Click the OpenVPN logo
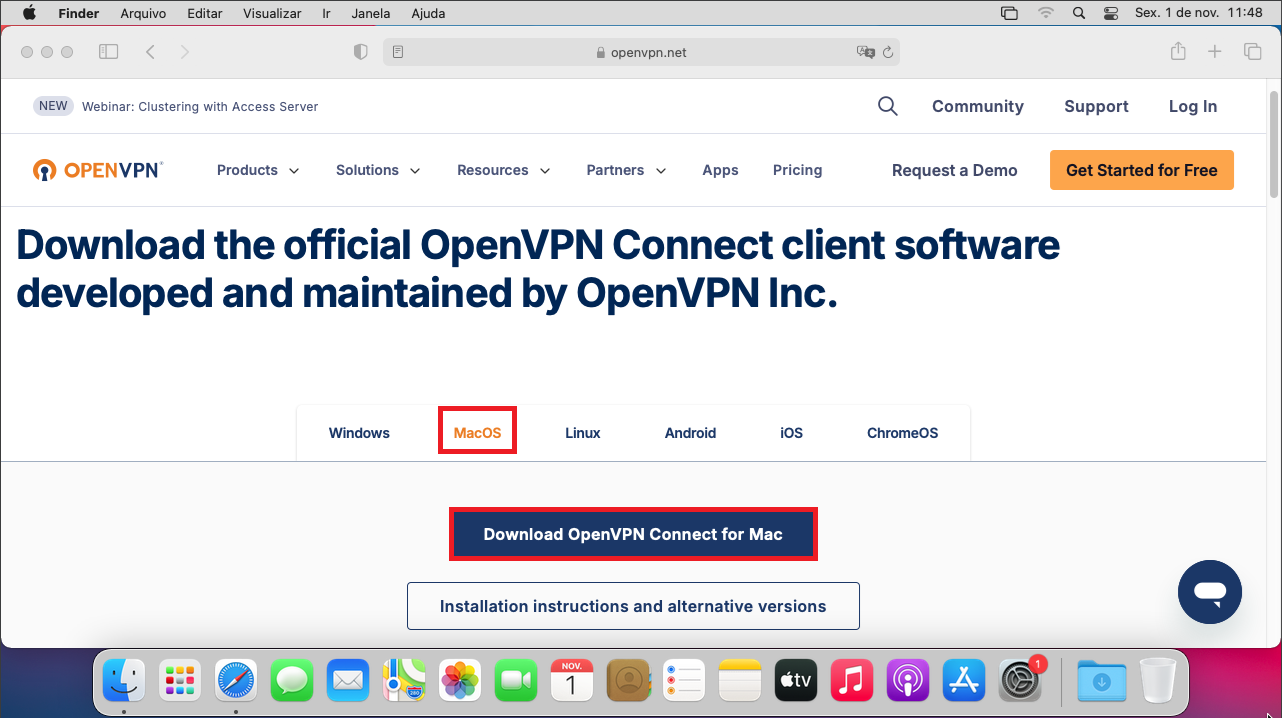The height and width of the screenshot is (718, 1282). point(98,170)
